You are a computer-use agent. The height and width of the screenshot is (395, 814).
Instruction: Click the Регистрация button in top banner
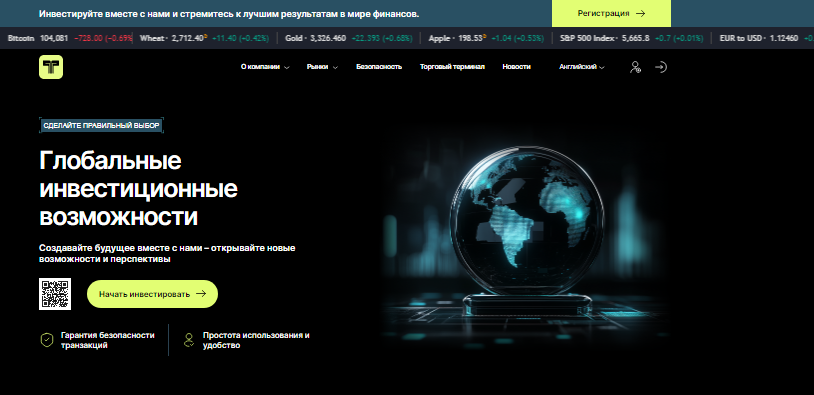611,13
